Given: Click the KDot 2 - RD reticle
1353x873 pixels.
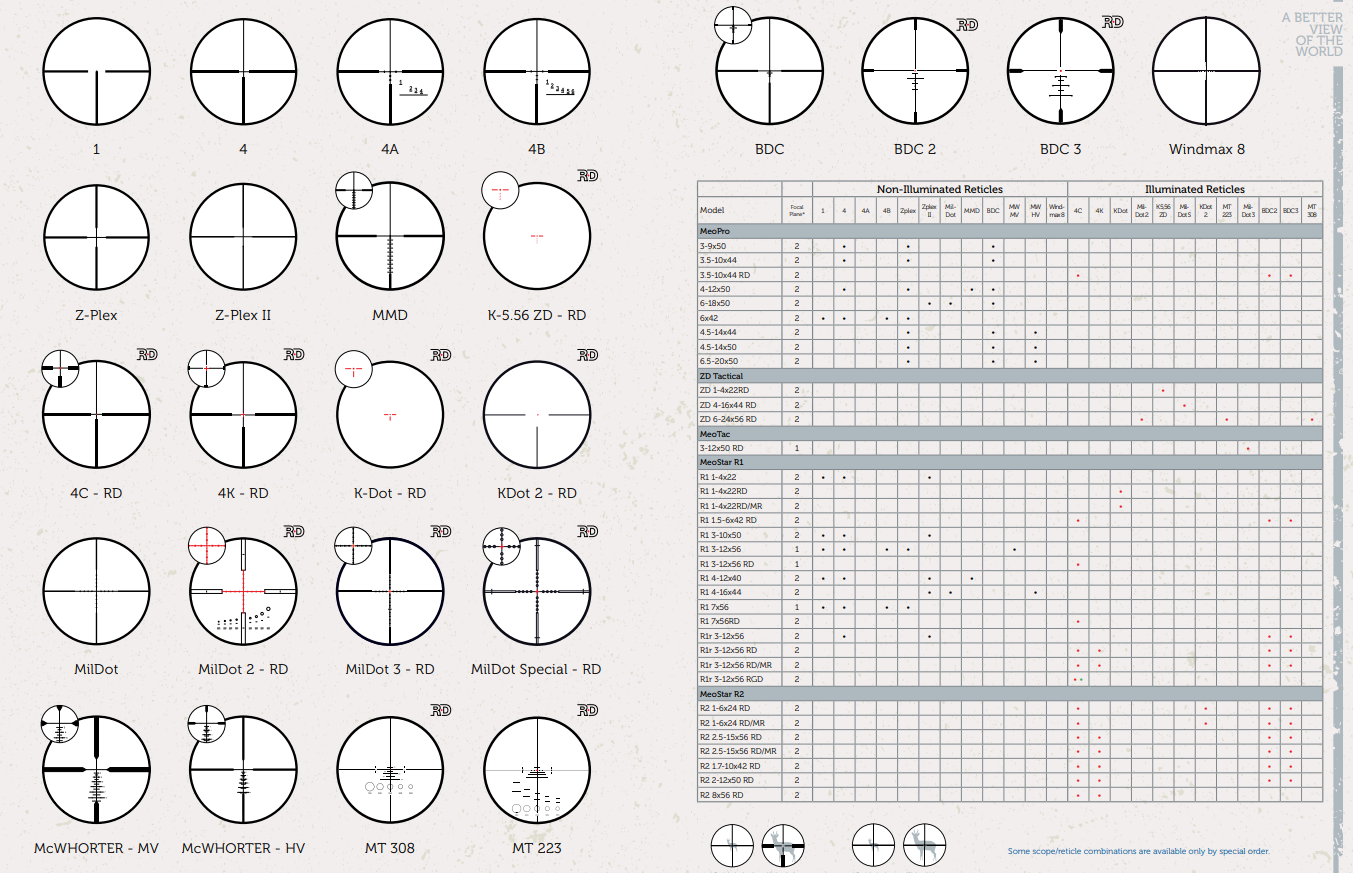Looking at the screenshot, I should point(537,414).
